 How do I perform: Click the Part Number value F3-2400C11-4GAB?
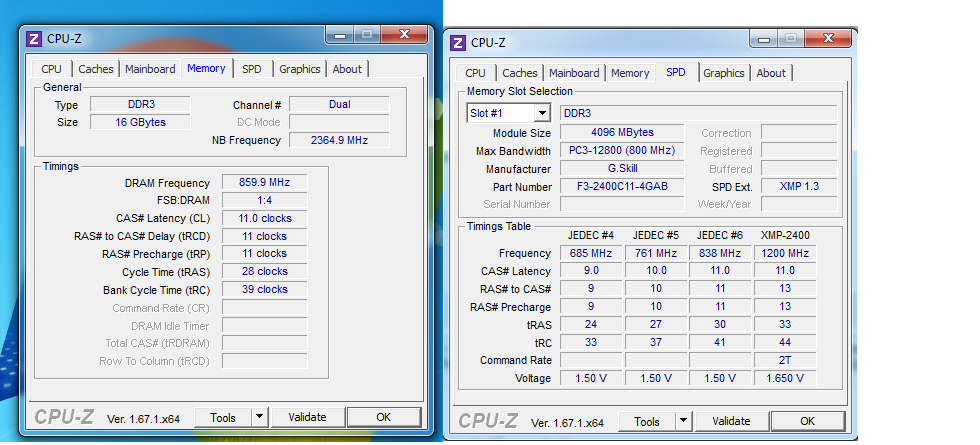(622, 186)
